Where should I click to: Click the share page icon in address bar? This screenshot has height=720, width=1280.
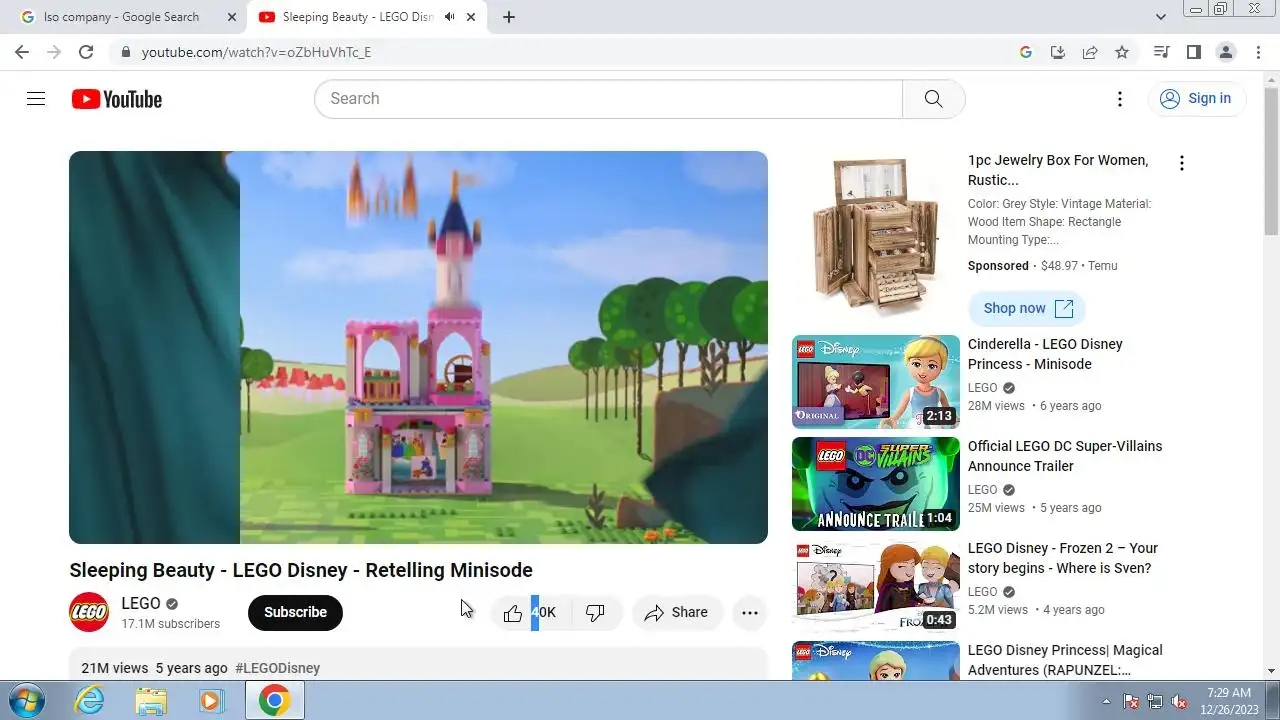(1090, 52)
